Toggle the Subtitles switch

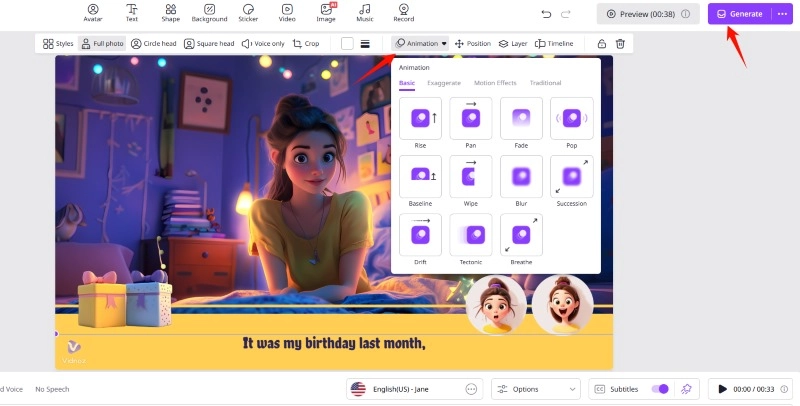tap(659, 389)
